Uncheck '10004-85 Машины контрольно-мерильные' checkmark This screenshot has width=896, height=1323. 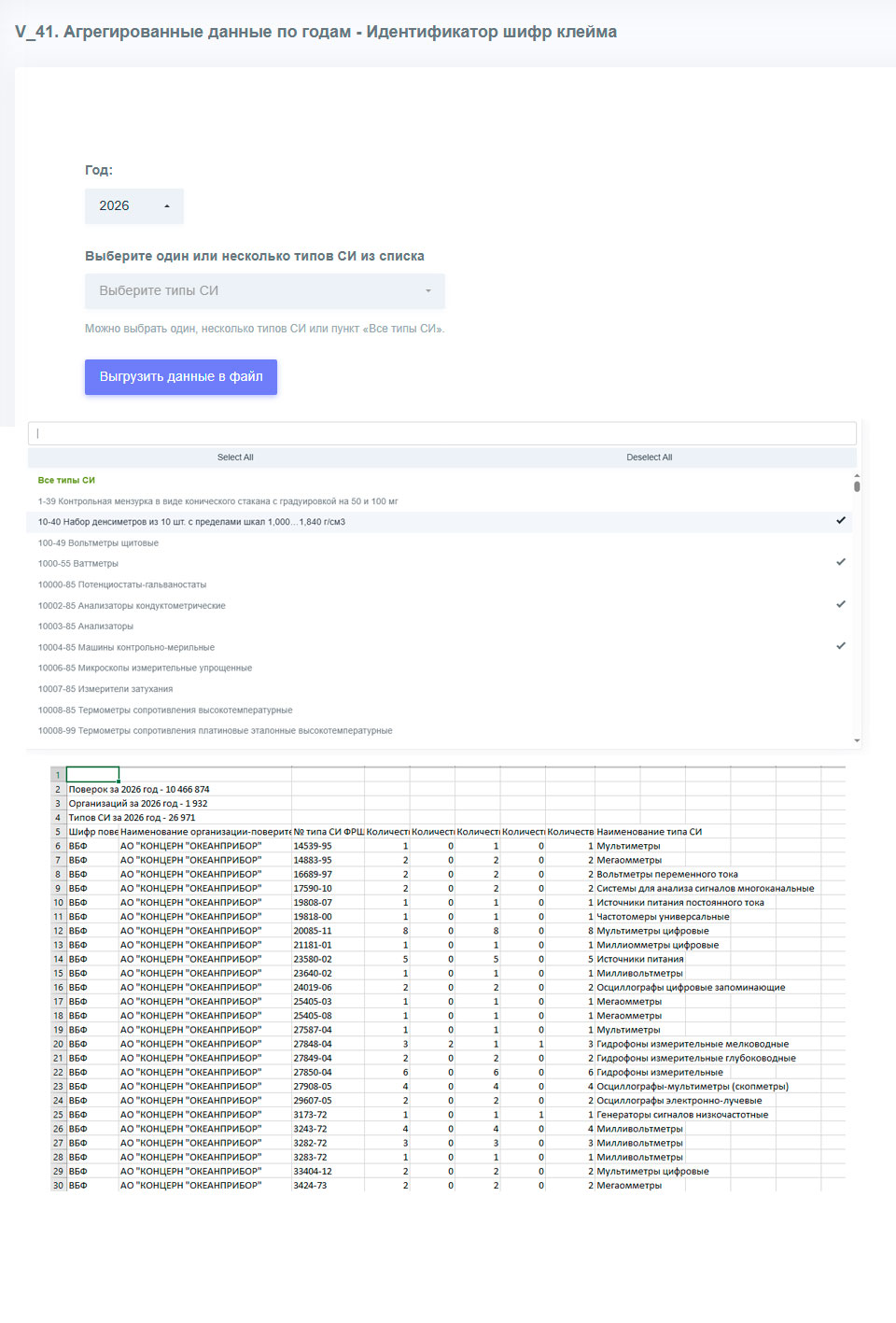(x=840, y=646)
